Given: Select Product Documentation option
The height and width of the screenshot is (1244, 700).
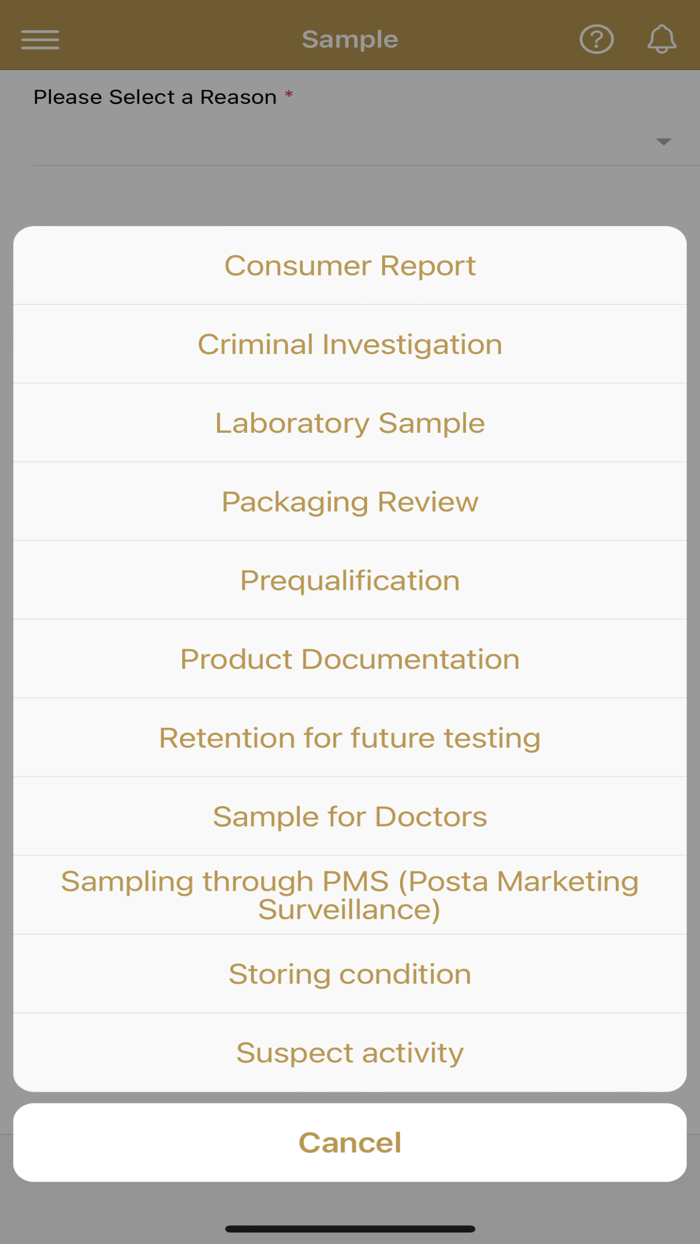Looking at the screenshot, I should [x=350, y=659].
